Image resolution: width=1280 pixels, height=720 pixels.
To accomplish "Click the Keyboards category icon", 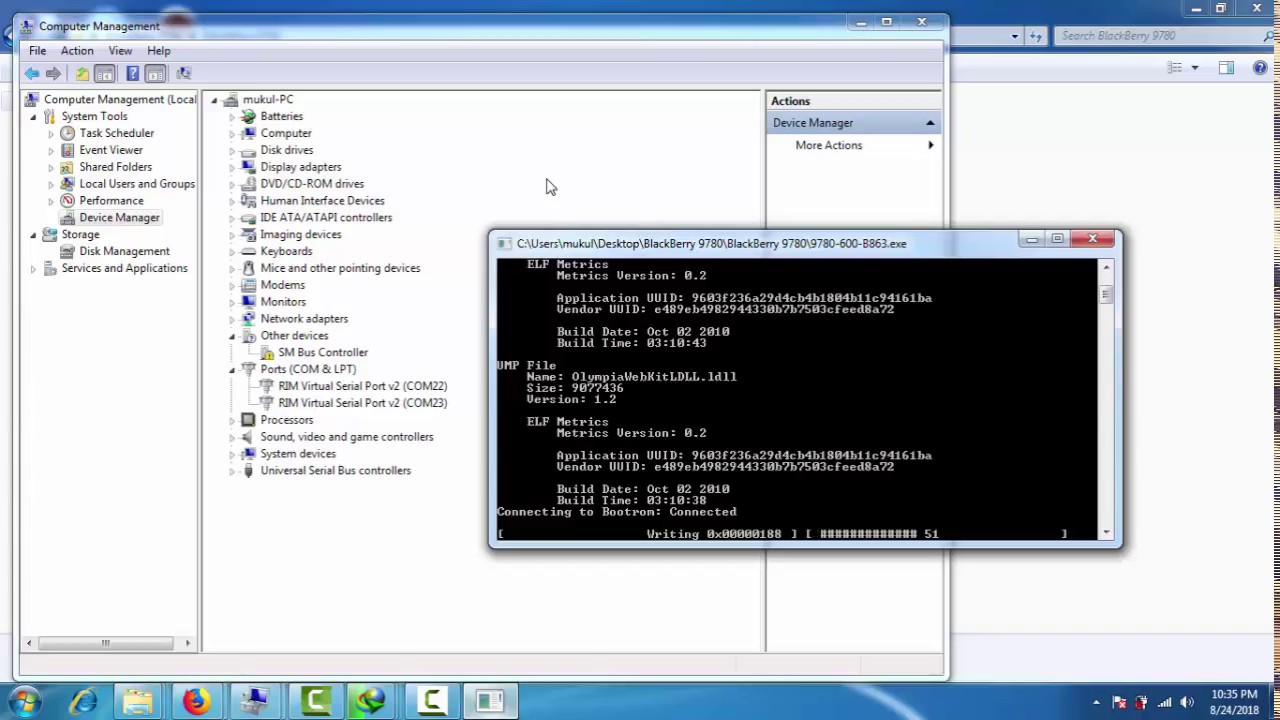I will 248,251.
